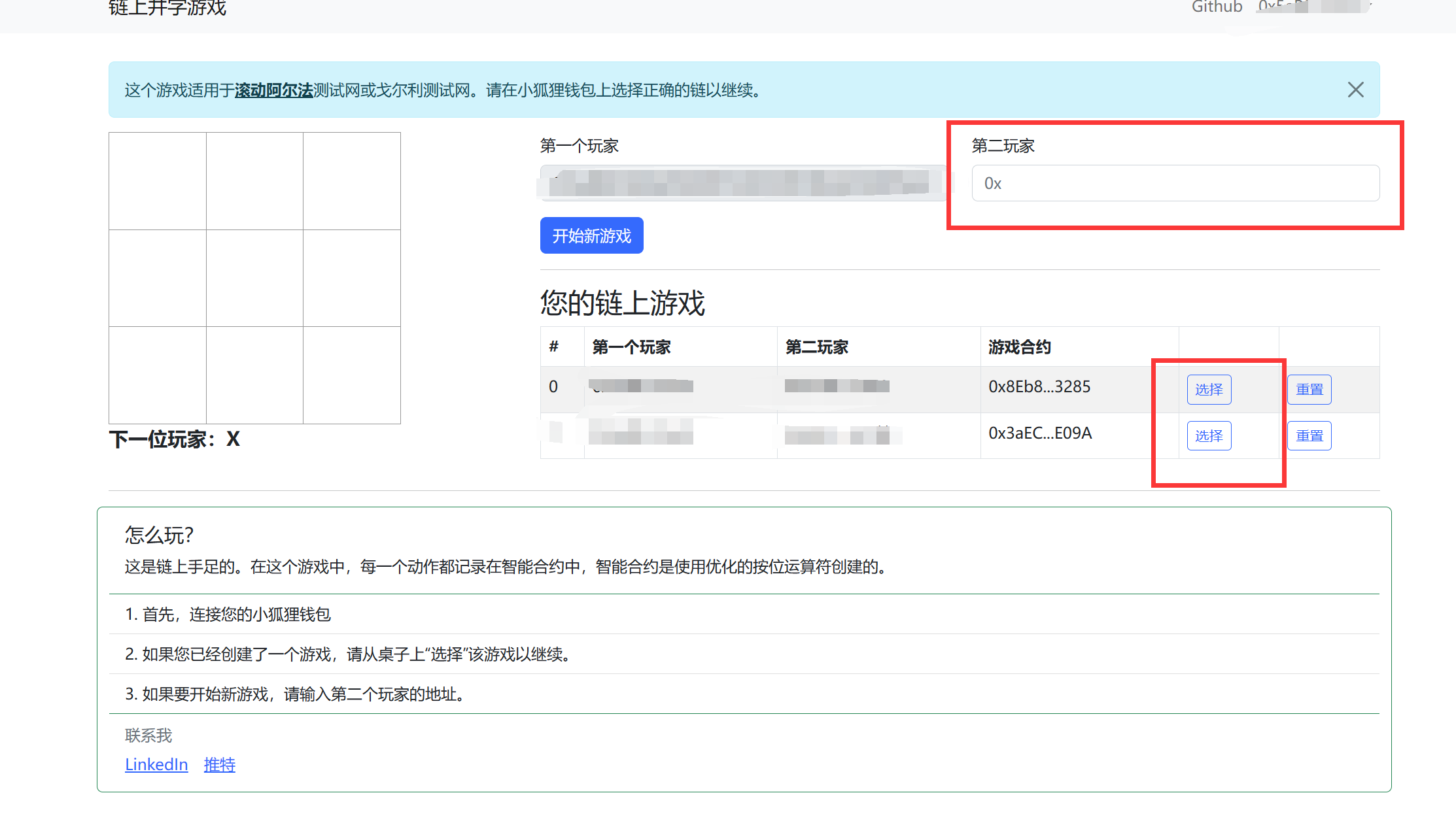Focus the 第二玩家 address input
Screen dimensions: 1456x827
coord(1175,183)
